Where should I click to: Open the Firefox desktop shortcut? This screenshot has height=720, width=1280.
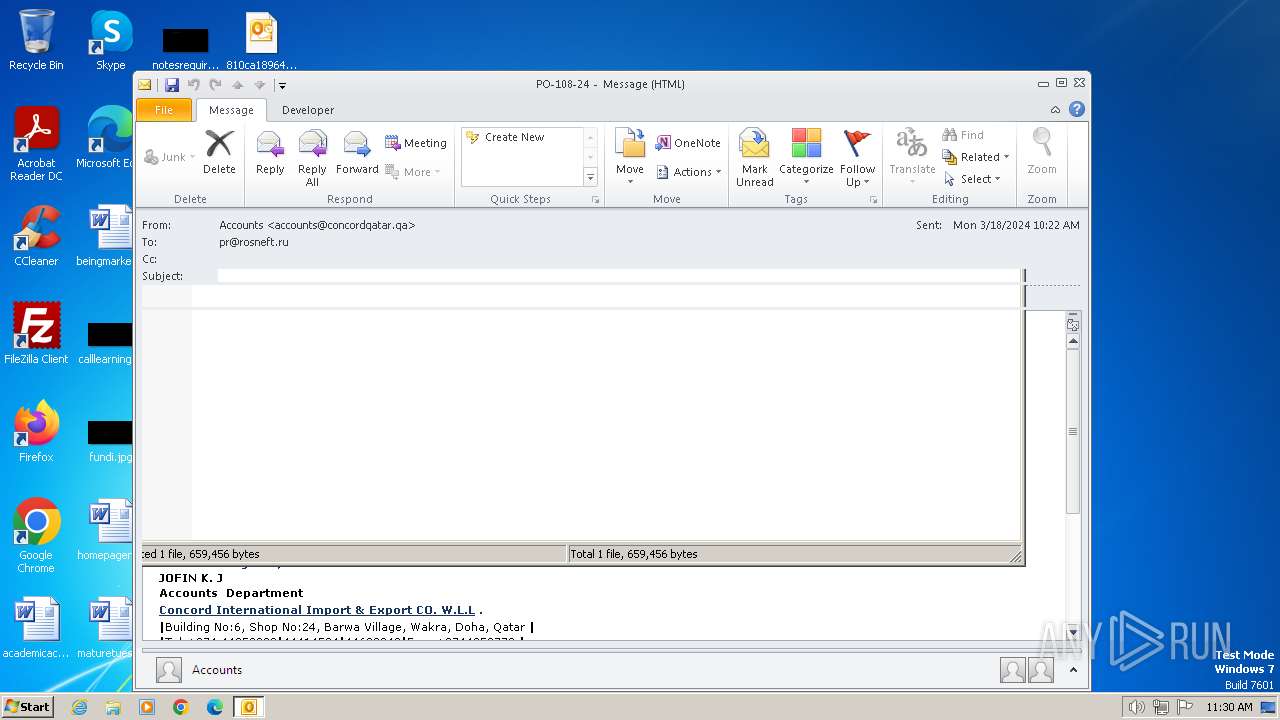[x=36, y=432]
